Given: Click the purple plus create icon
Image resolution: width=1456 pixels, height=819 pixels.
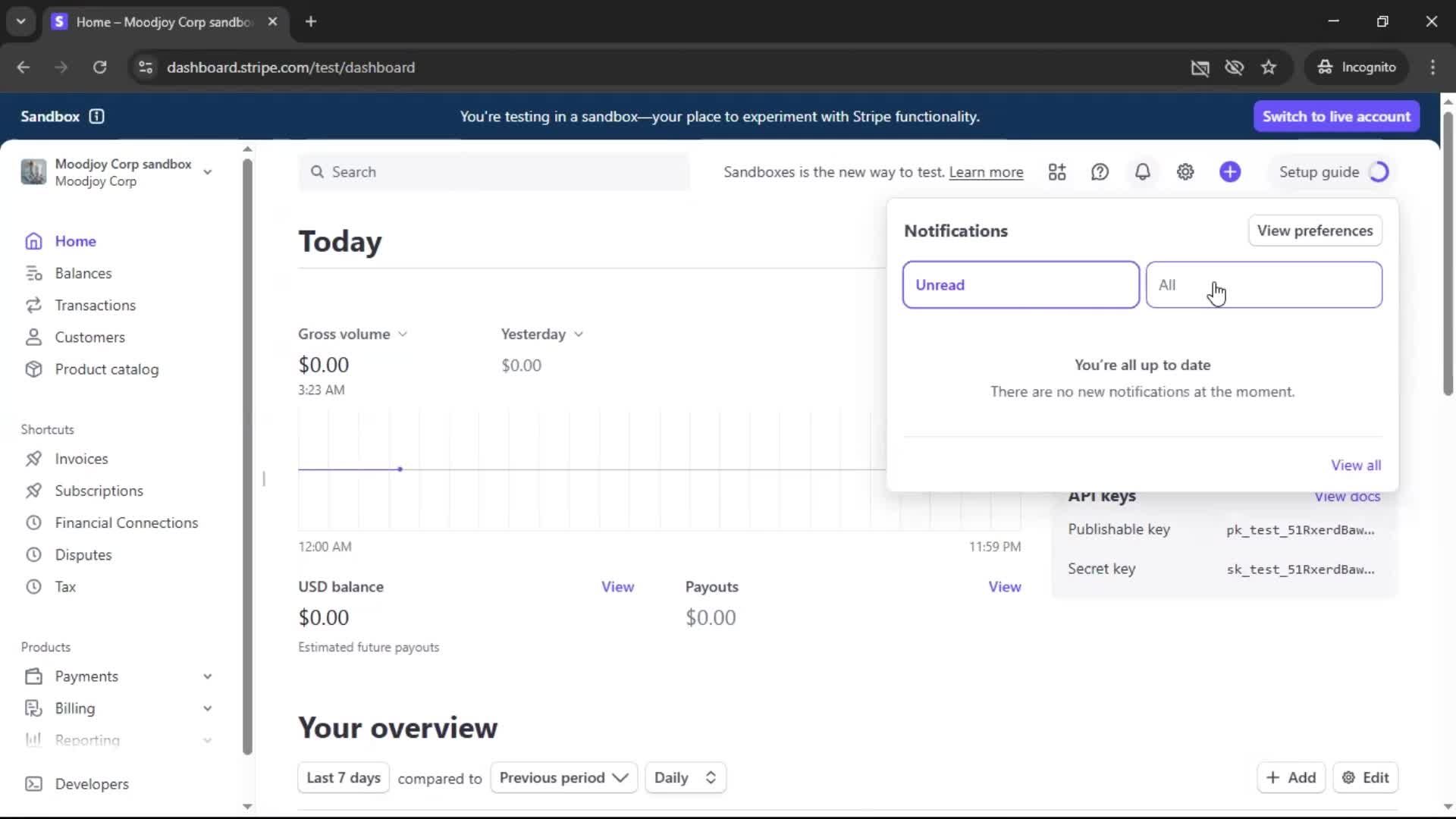Looking at the screenshot, I should [x=1230, y=172].
